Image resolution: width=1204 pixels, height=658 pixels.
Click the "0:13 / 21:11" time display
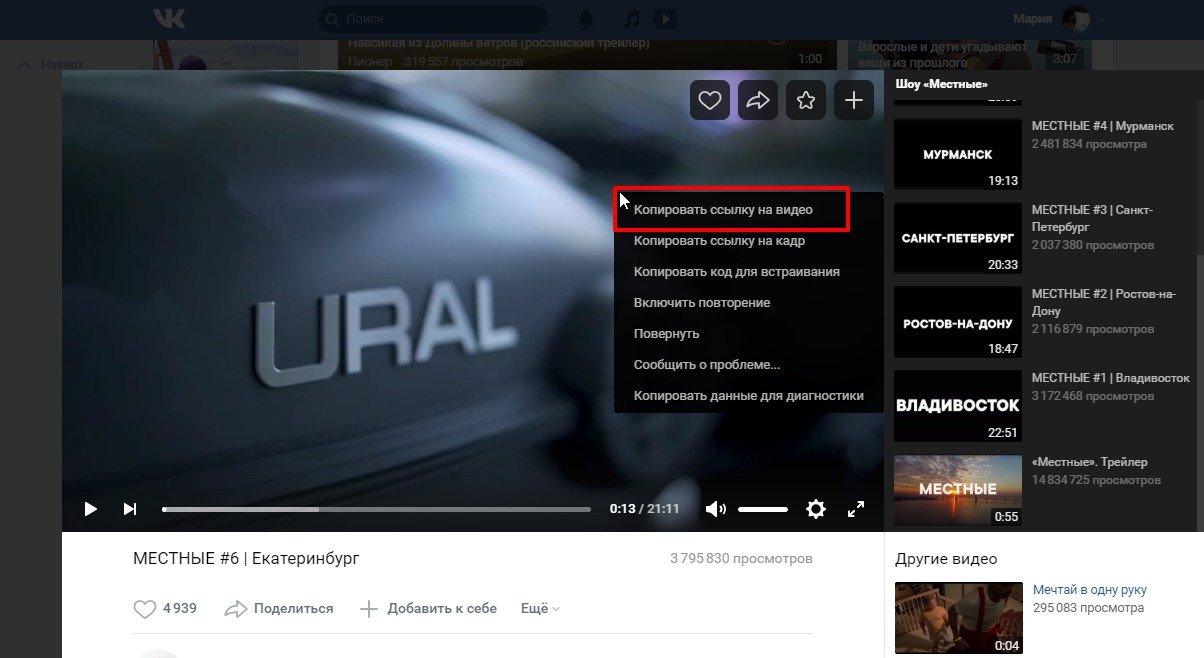click(645, 509)
